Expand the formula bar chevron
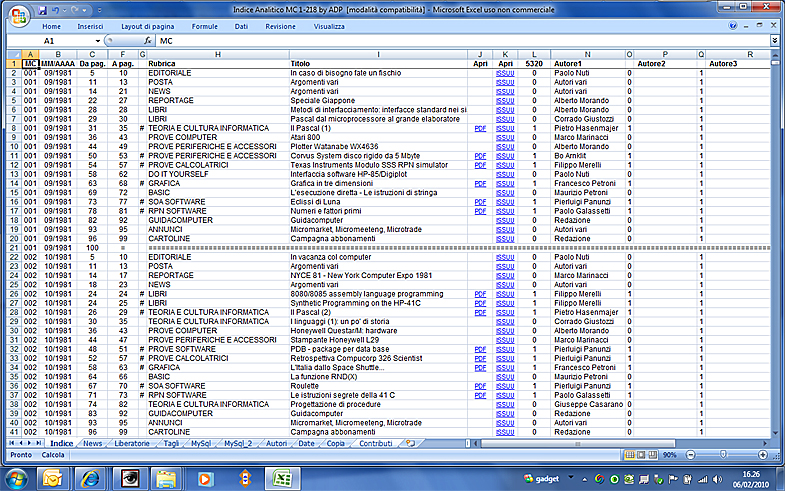This screenshot has width=785, height=491. tap(774, 41)
